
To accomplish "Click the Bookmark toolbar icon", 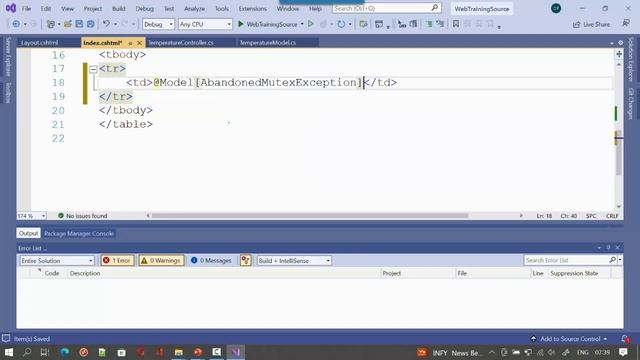I will (x=456, y=24).
